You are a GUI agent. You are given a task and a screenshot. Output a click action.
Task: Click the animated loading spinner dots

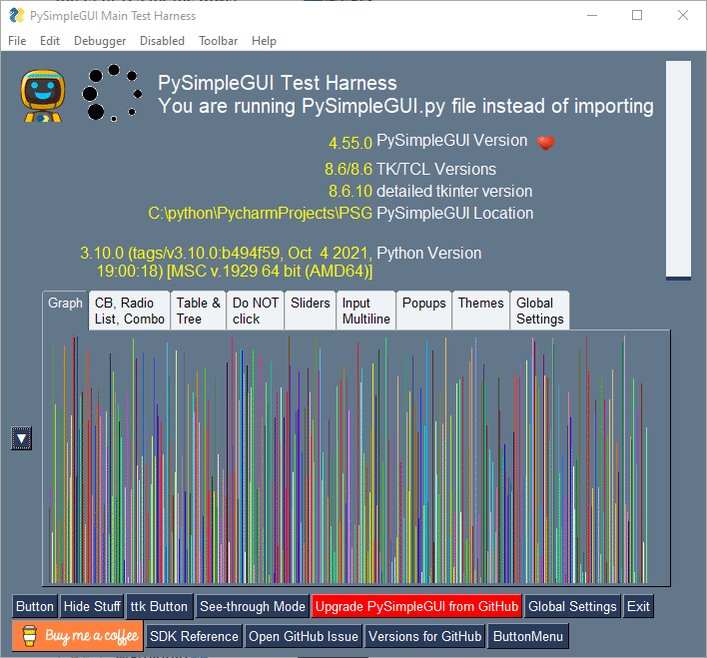click(x=112, y=93)
